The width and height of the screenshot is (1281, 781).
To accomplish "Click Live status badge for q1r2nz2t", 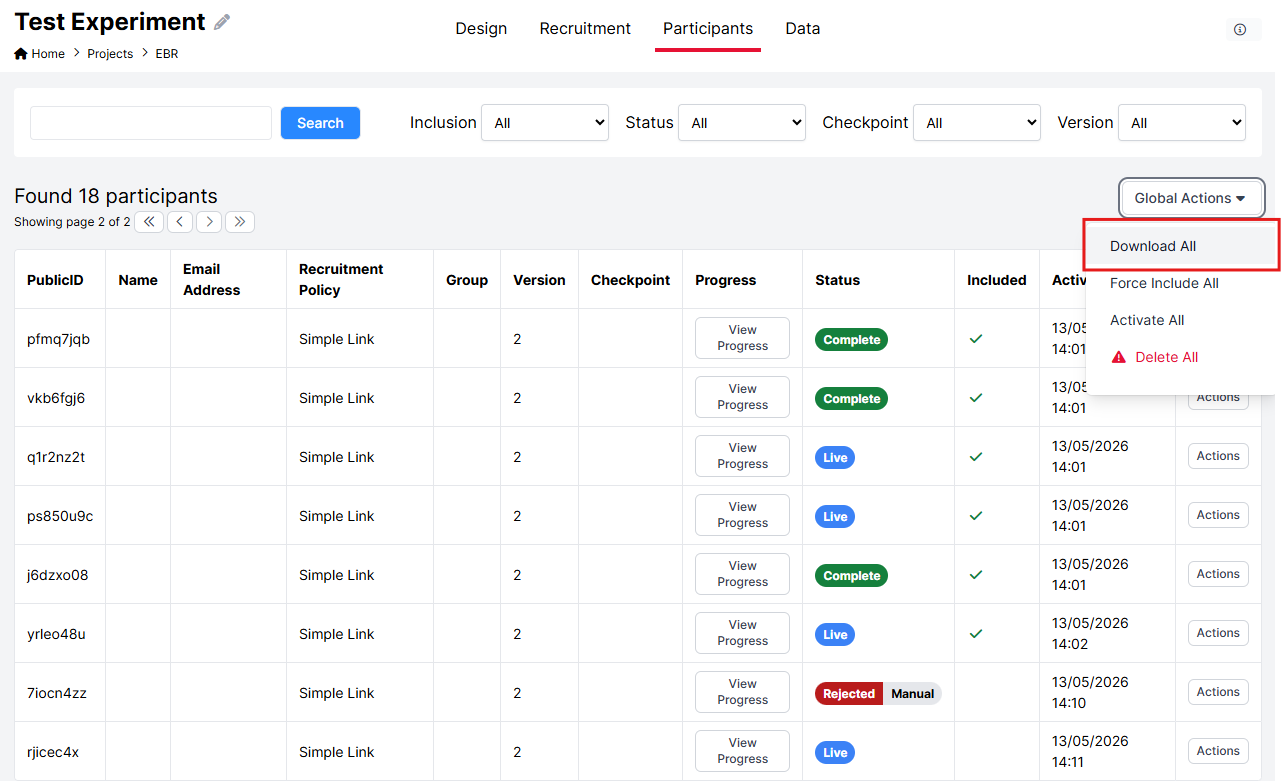I will (835, 458).
